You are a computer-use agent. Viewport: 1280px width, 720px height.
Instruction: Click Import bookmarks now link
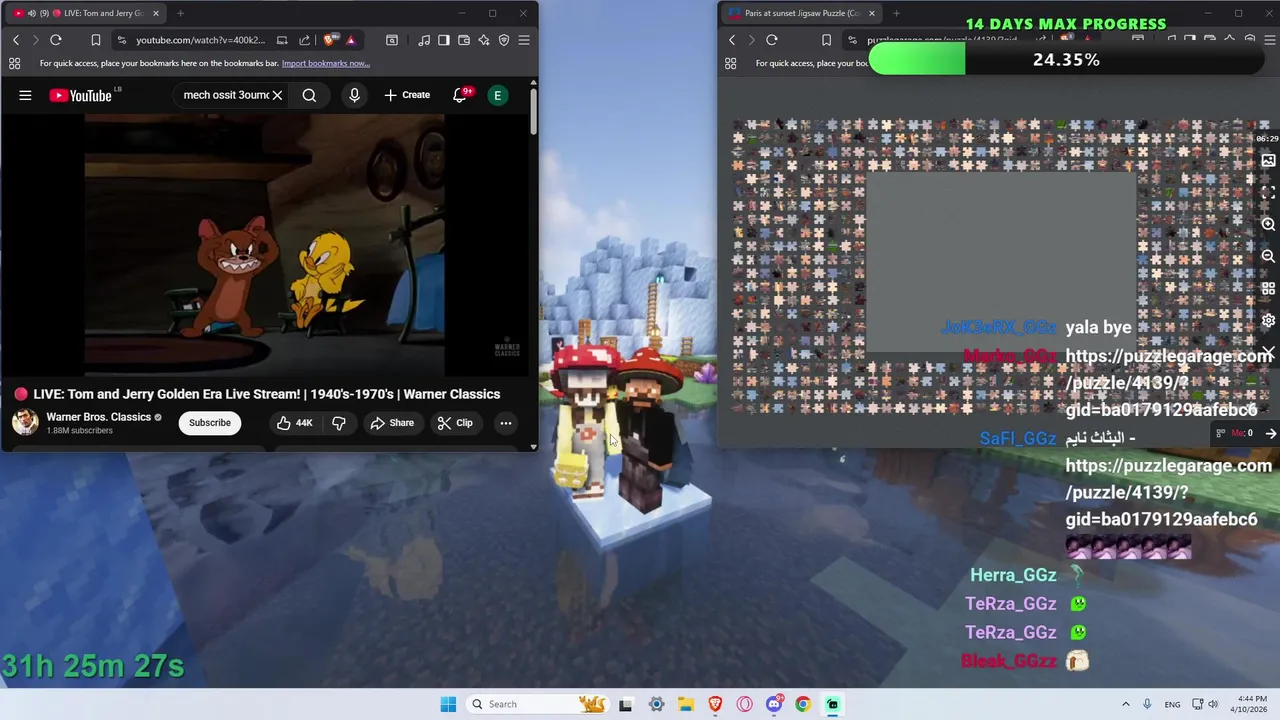tap(326, 63)
